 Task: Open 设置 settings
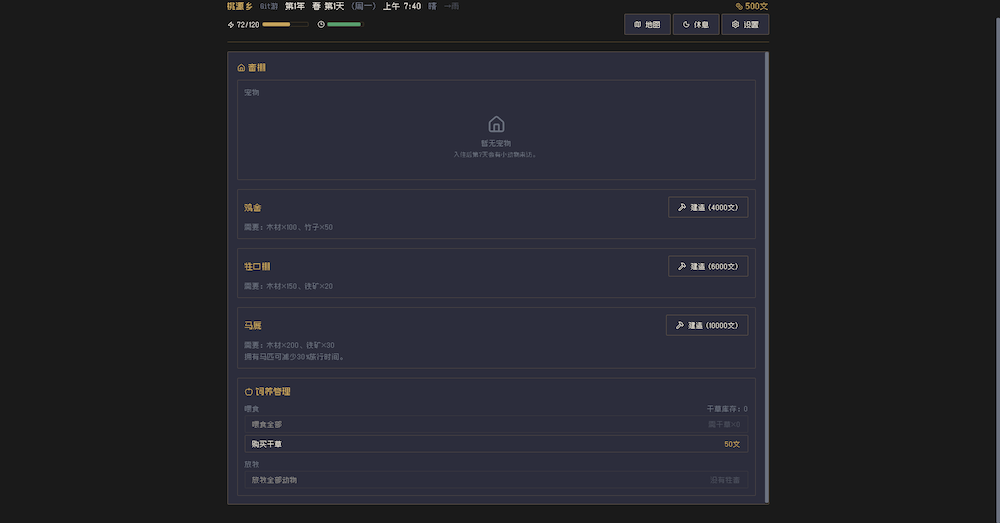click(x=745, y=24)
